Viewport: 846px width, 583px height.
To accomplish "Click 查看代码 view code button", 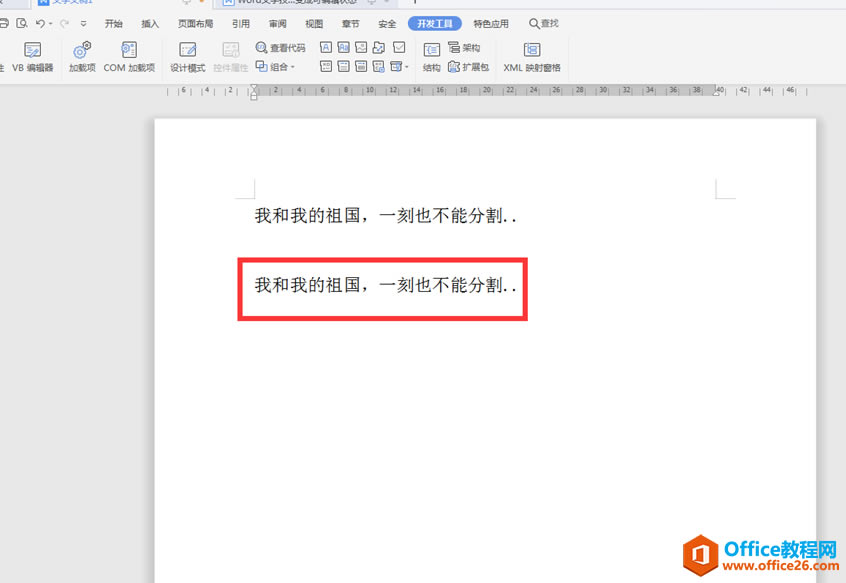I will coord(280,47).
